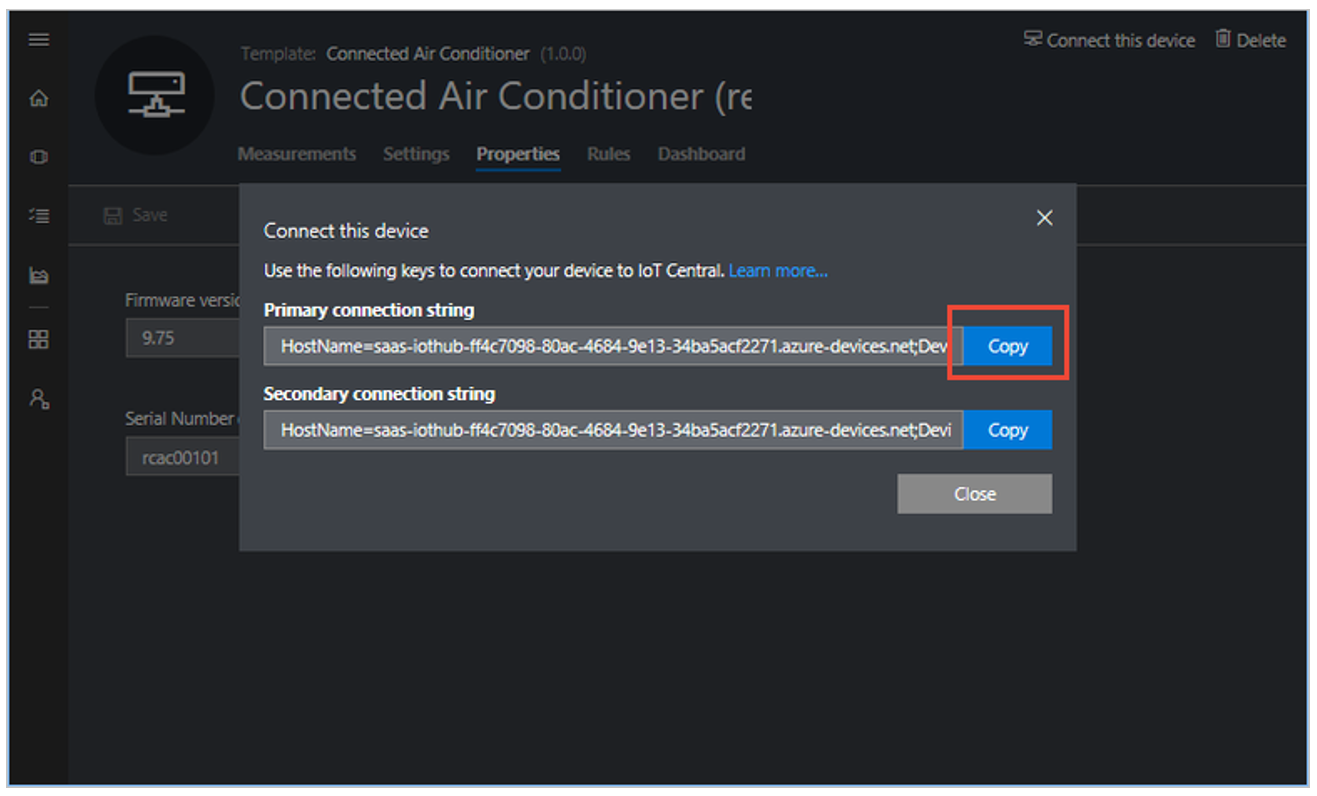Switch to the Settings tab
Viewport: 1317px width, 796px height.
[416, 154]
